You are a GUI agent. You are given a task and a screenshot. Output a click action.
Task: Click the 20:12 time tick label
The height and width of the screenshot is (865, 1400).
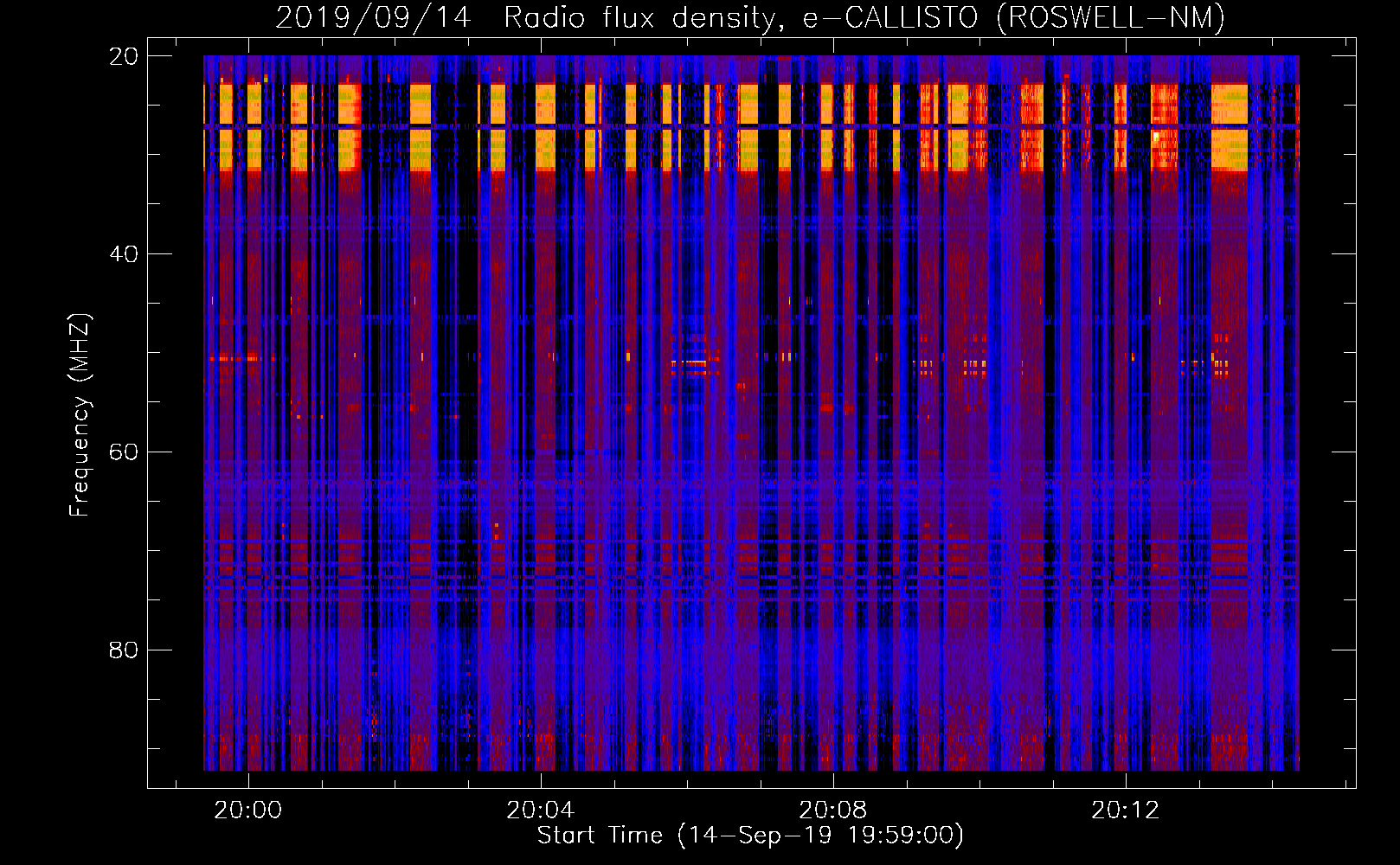click(1126, 810)
